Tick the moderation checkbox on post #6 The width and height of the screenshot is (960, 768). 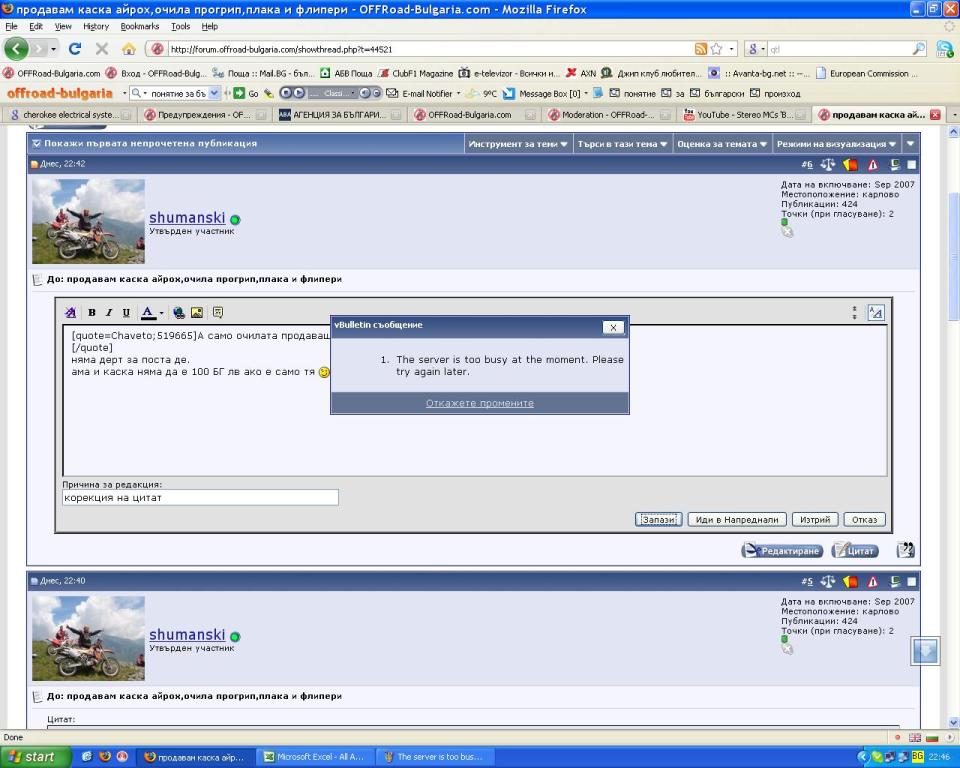pyautogui.click(x=911, y=164)
